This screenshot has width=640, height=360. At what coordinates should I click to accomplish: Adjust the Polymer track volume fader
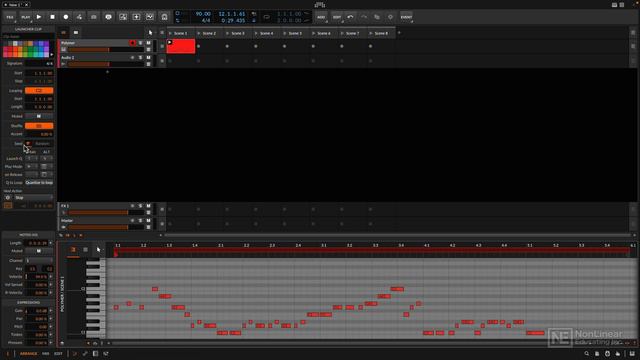(x=106, y=49)
